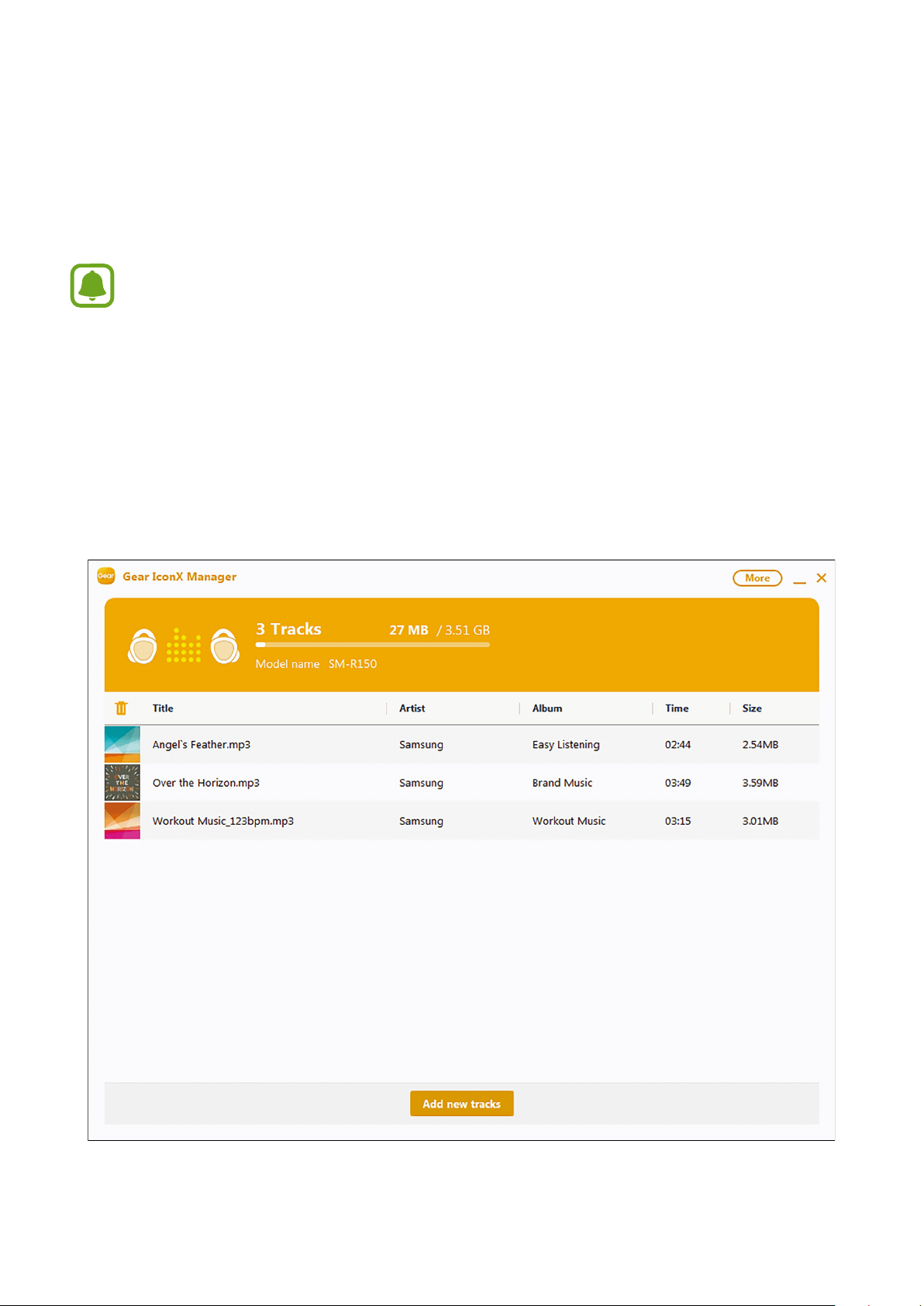Sort by the Album column header
The height and width of the screenshot is (1306, 924).
(x=547, y=708)
